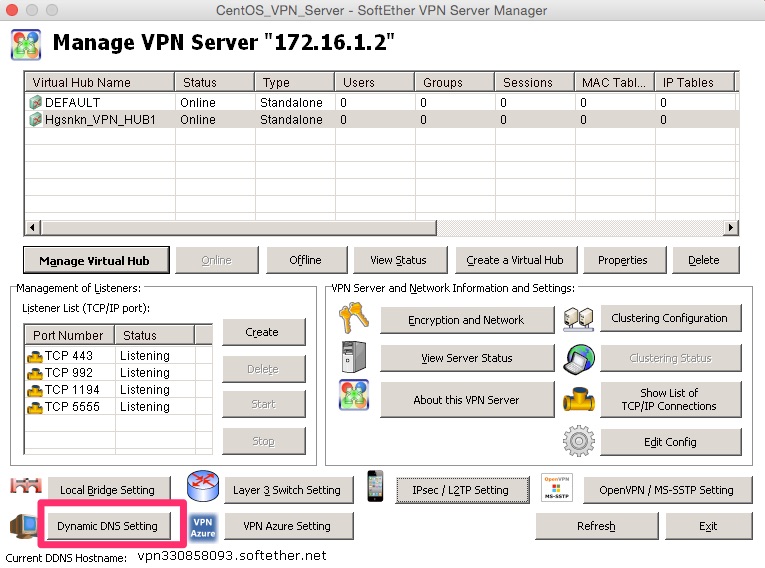This screenshot has height=568, width=765.
Task: Click the TCP 5555 listener icon
Action: 35,408
